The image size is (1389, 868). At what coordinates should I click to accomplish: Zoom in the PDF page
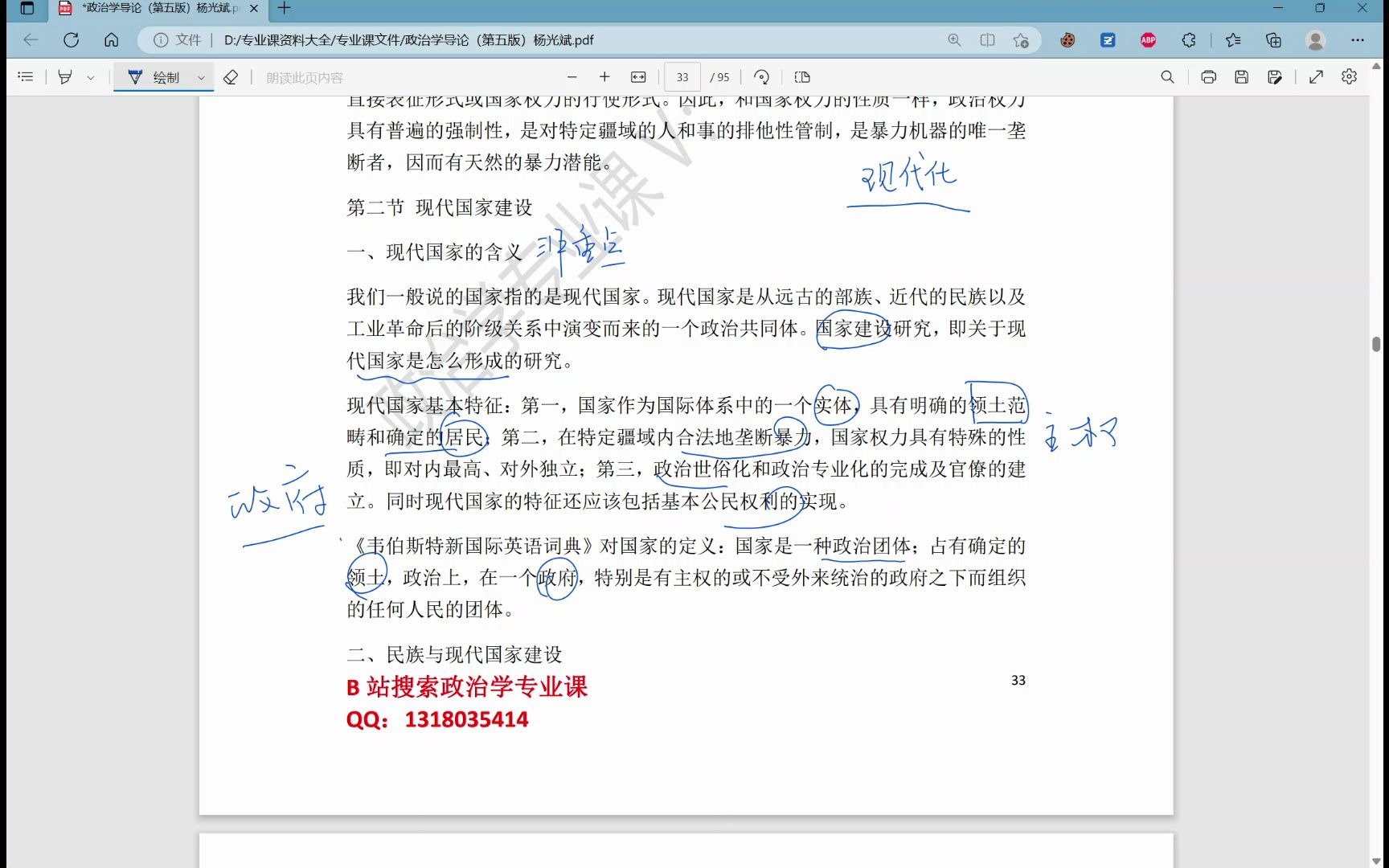coord(604,77)
